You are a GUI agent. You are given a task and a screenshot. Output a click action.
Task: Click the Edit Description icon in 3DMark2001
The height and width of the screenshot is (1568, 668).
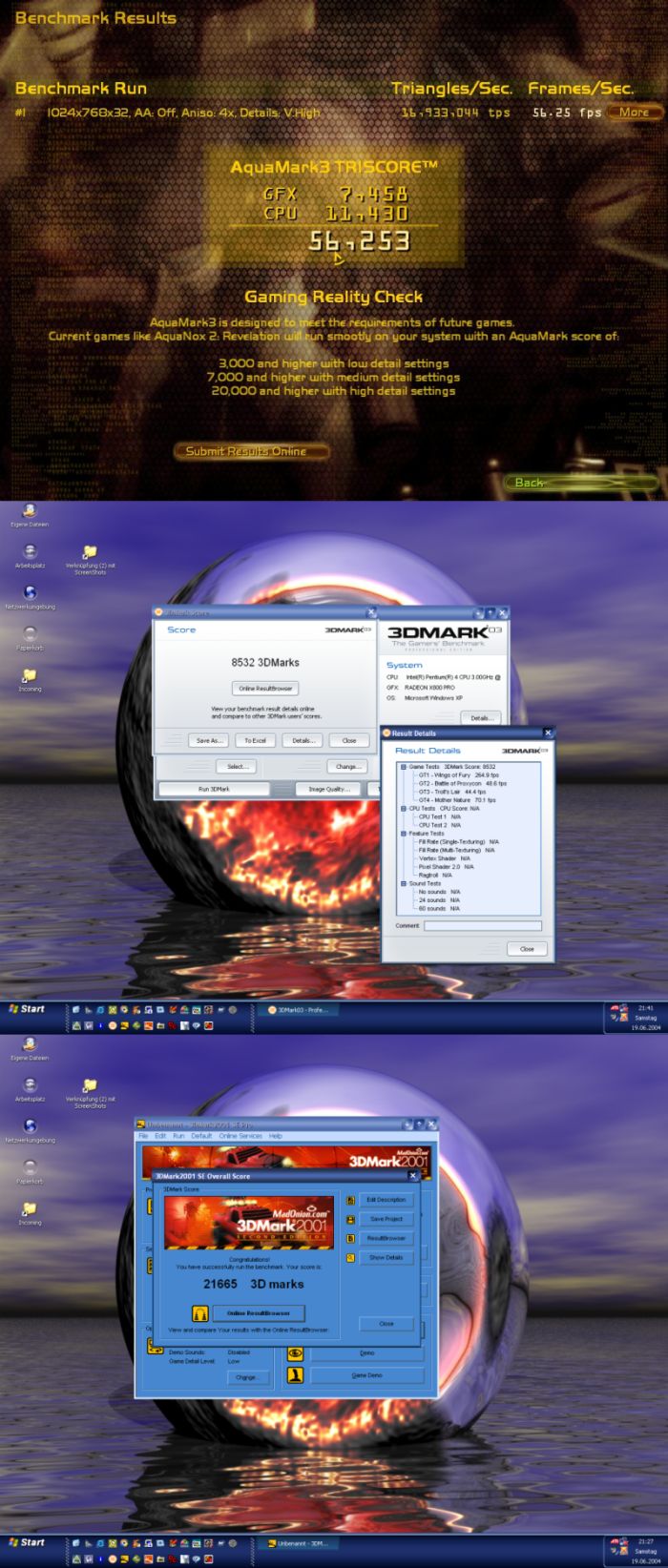point(351,1200)
